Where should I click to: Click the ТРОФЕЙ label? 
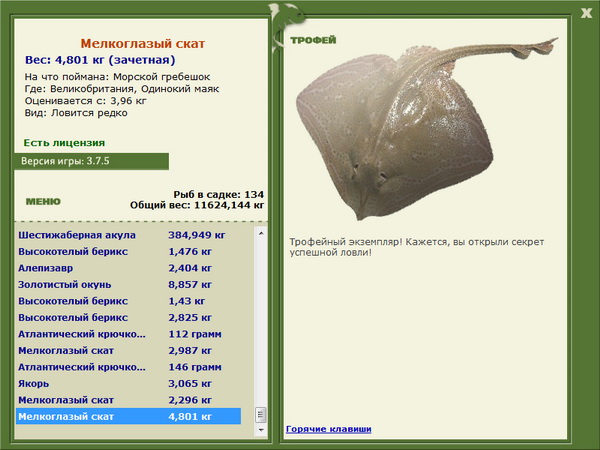click(x=313, y=40)
